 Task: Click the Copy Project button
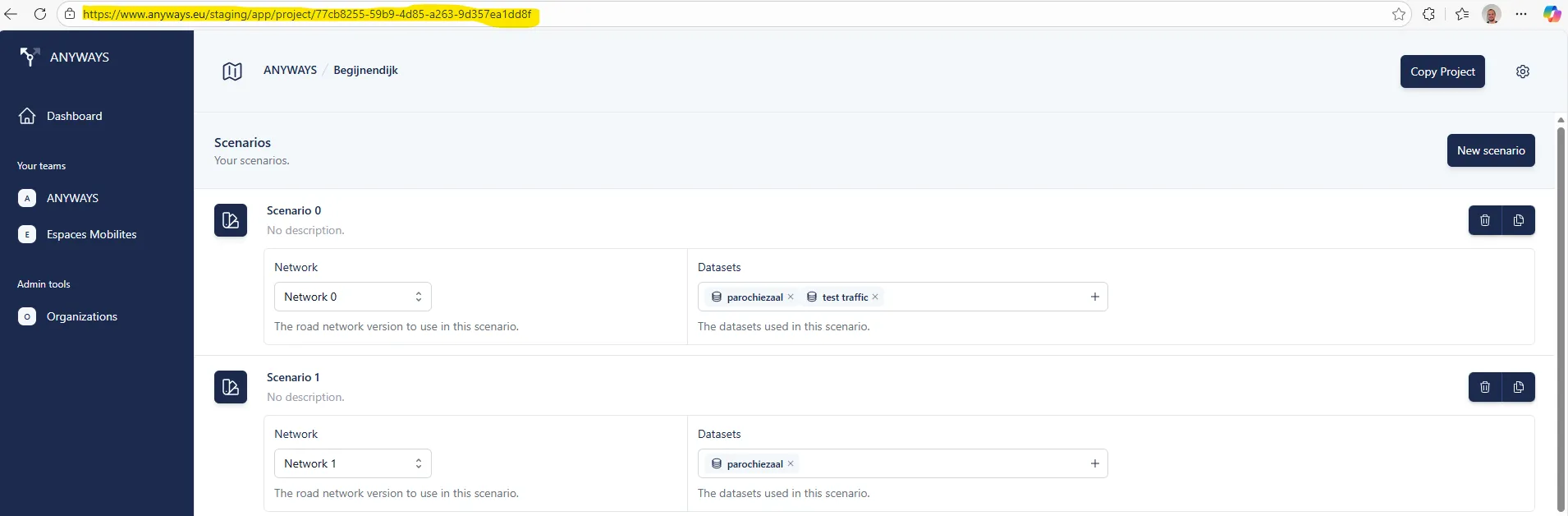pyautogui.click(x=1442, y=71)
